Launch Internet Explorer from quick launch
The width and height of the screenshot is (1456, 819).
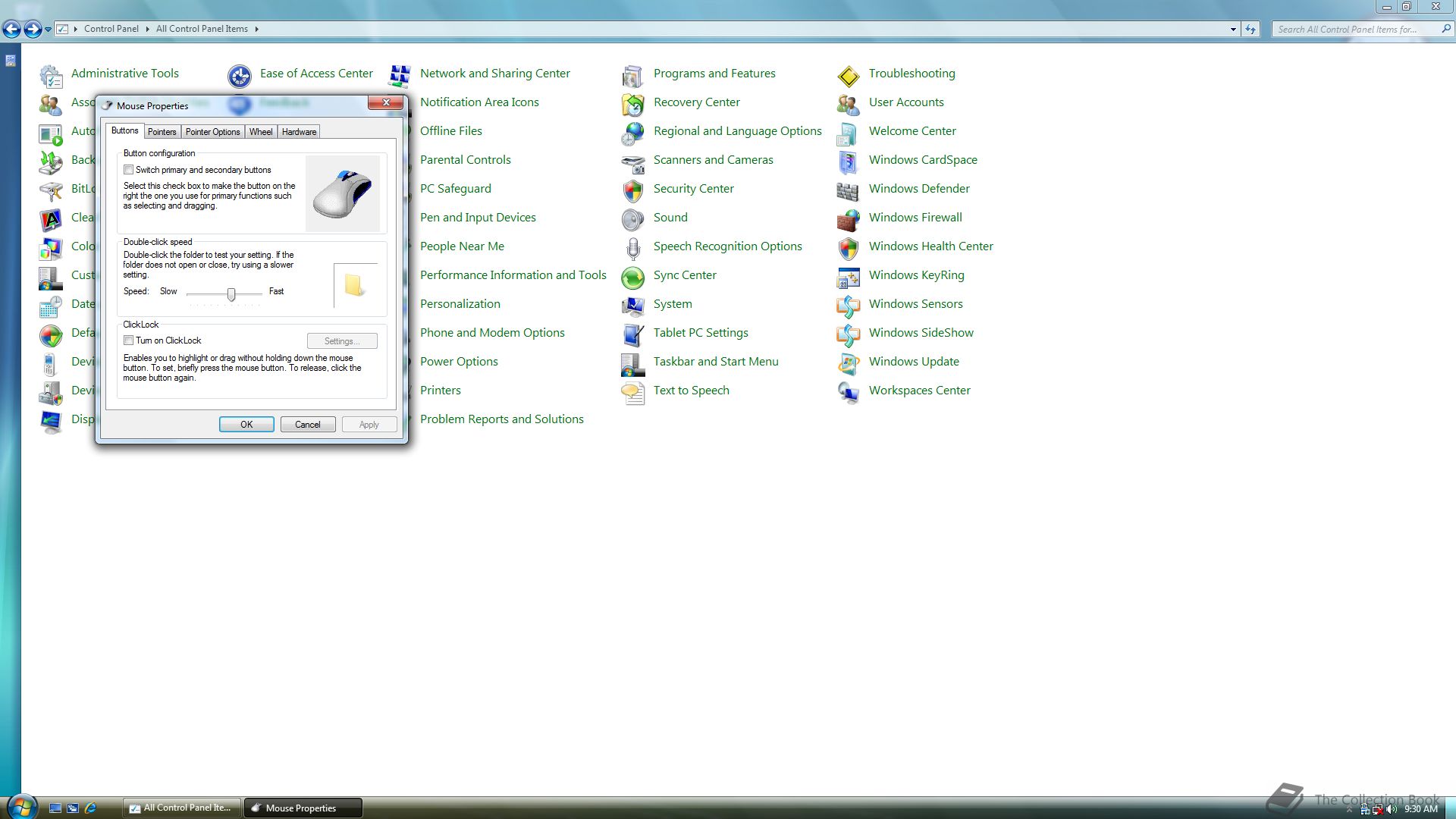tap(91, 808)
